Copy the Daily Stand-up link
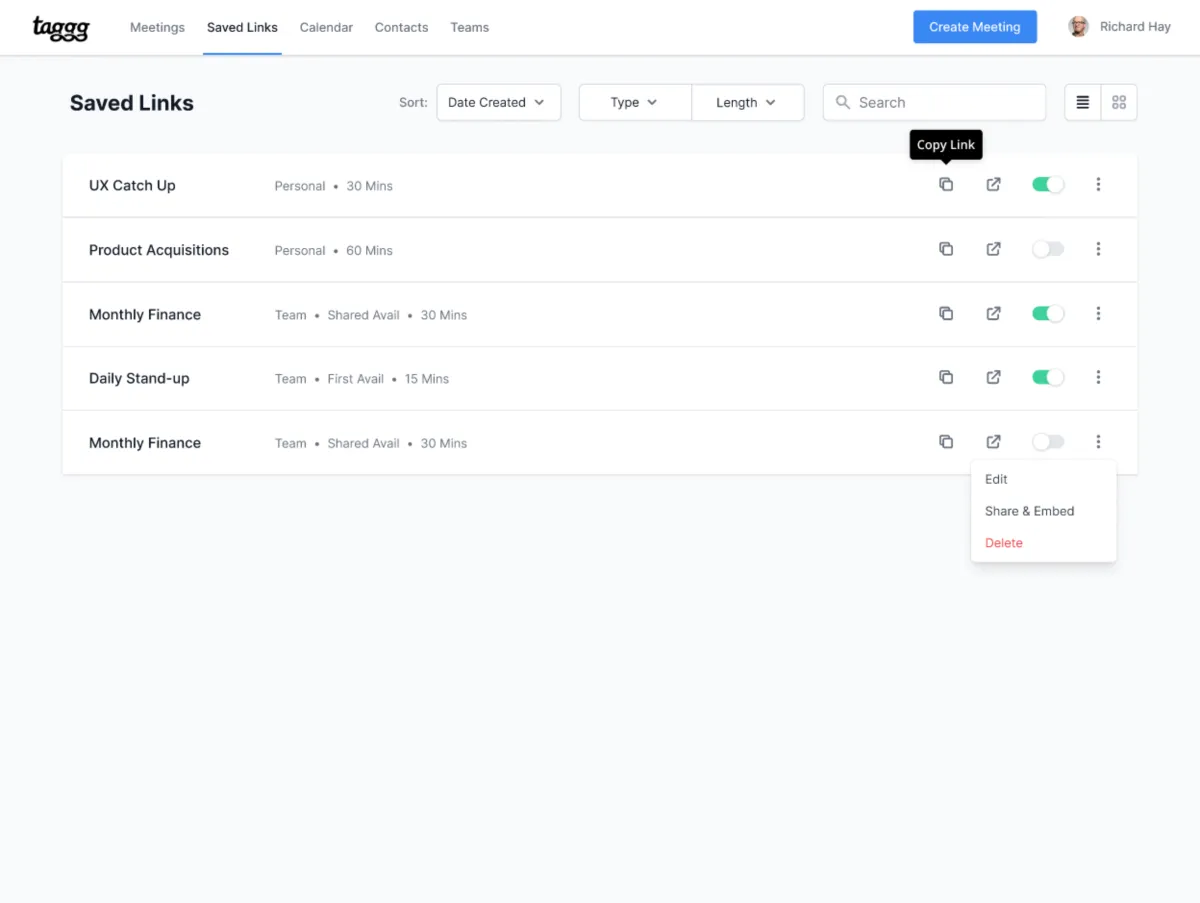1200x903 pixels. tap(946, 378)
